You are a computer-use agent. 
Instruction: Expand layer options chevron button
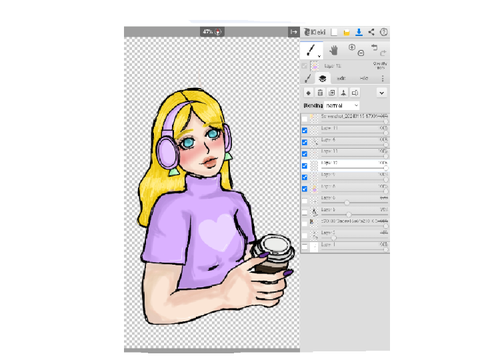(x=382, y=93)
